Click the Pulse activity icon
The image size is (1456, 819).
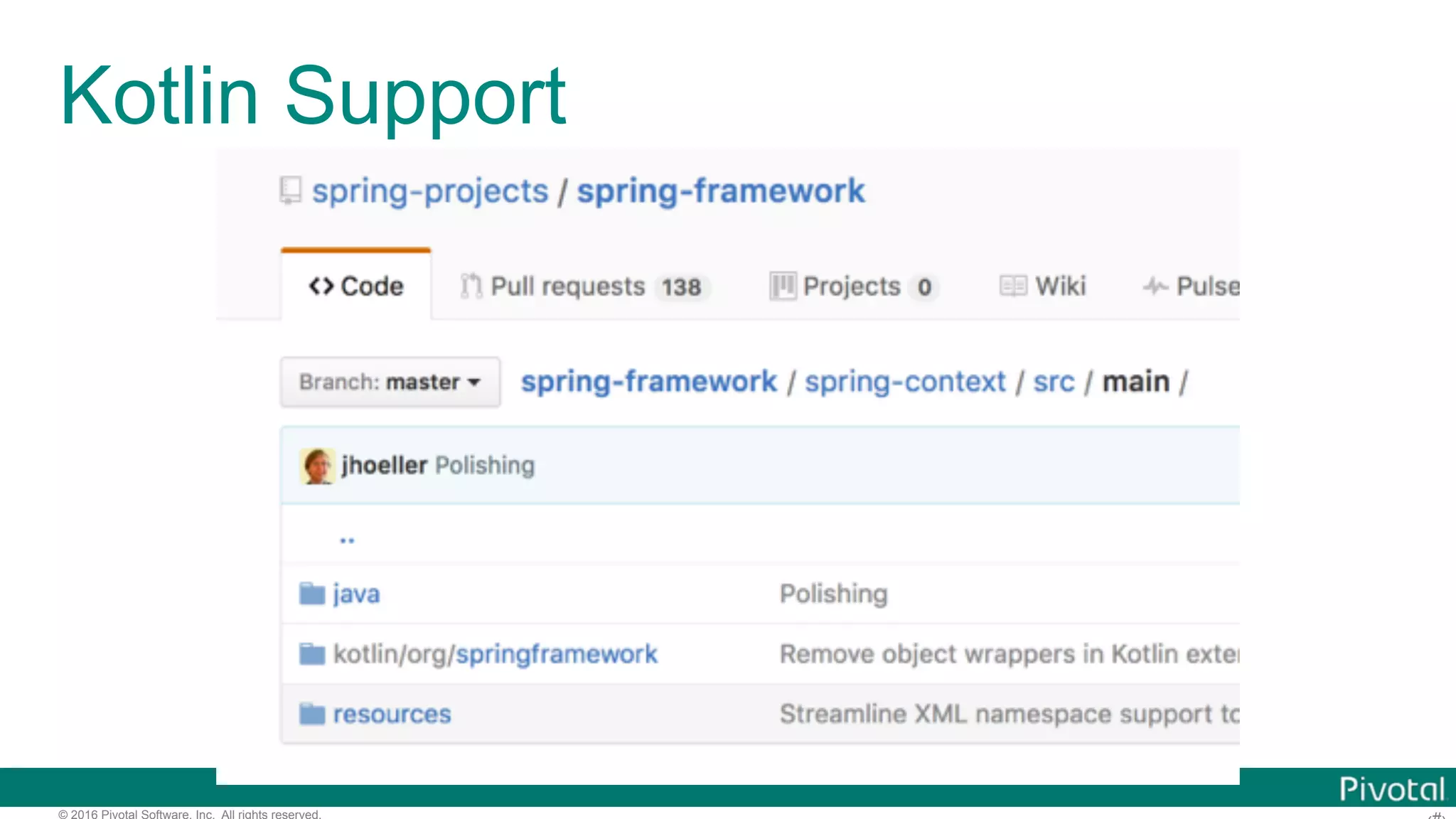(x=1155, y=287)
